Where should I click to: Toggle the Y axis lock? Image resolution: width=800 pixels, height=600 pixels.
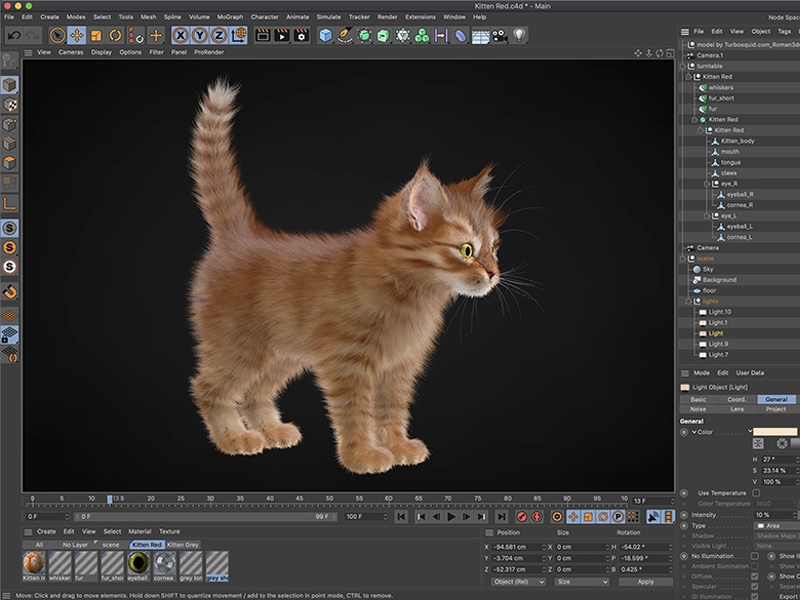[200, 35]
